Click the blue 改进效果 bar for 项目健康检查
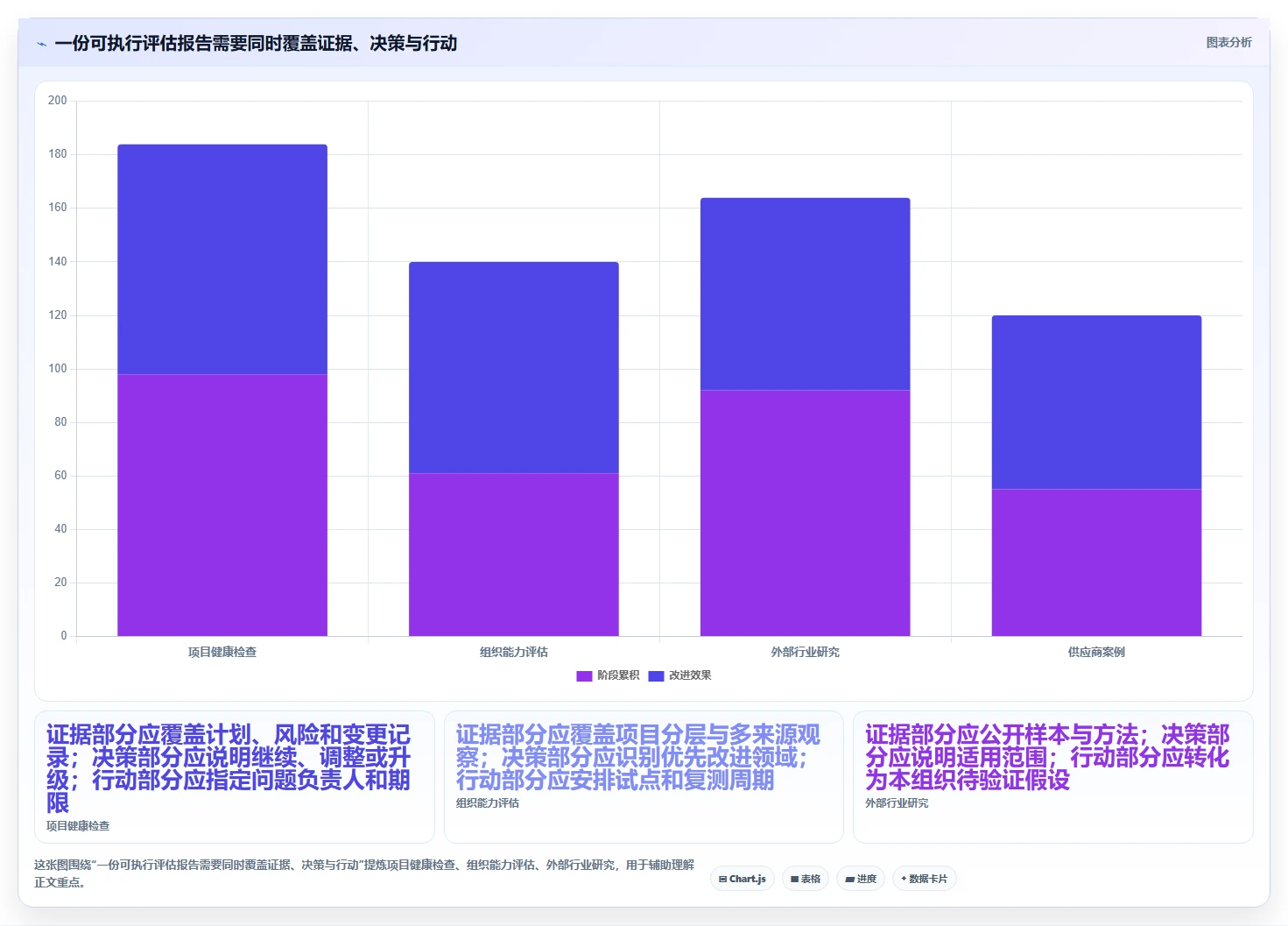The width and height of the screenshot is (1288, 926). pyautogui.click(x=222, y=259)
